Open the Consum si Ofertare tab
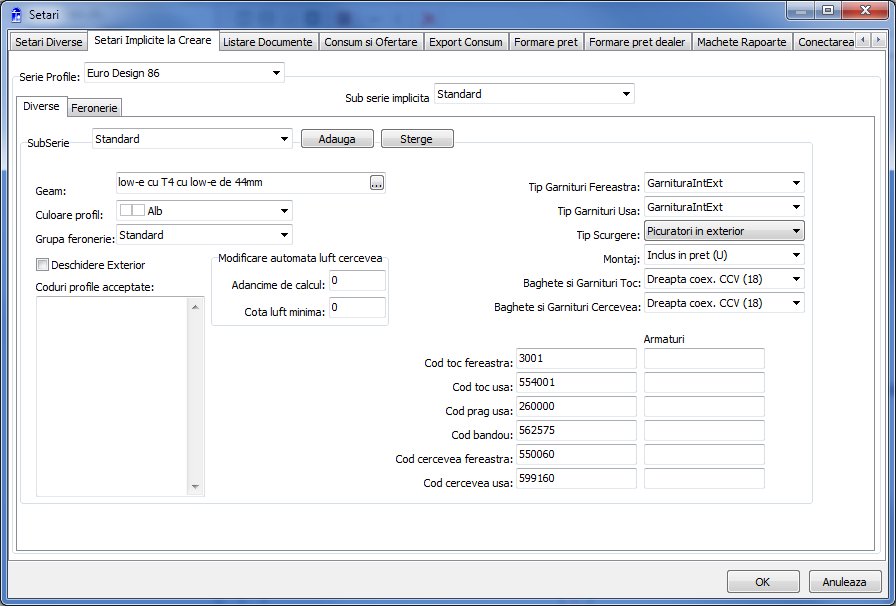Image resolution: width=896 pixels, height=606 pixels. tap(370, 42)
